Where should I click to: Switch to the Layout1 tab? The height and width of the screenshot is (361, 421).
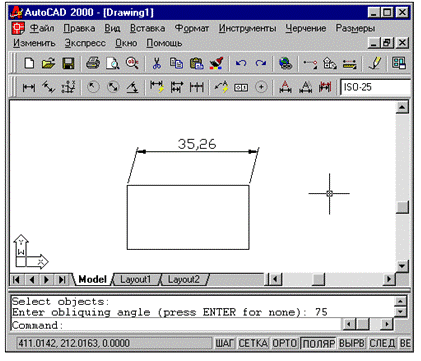pos(135,279)
